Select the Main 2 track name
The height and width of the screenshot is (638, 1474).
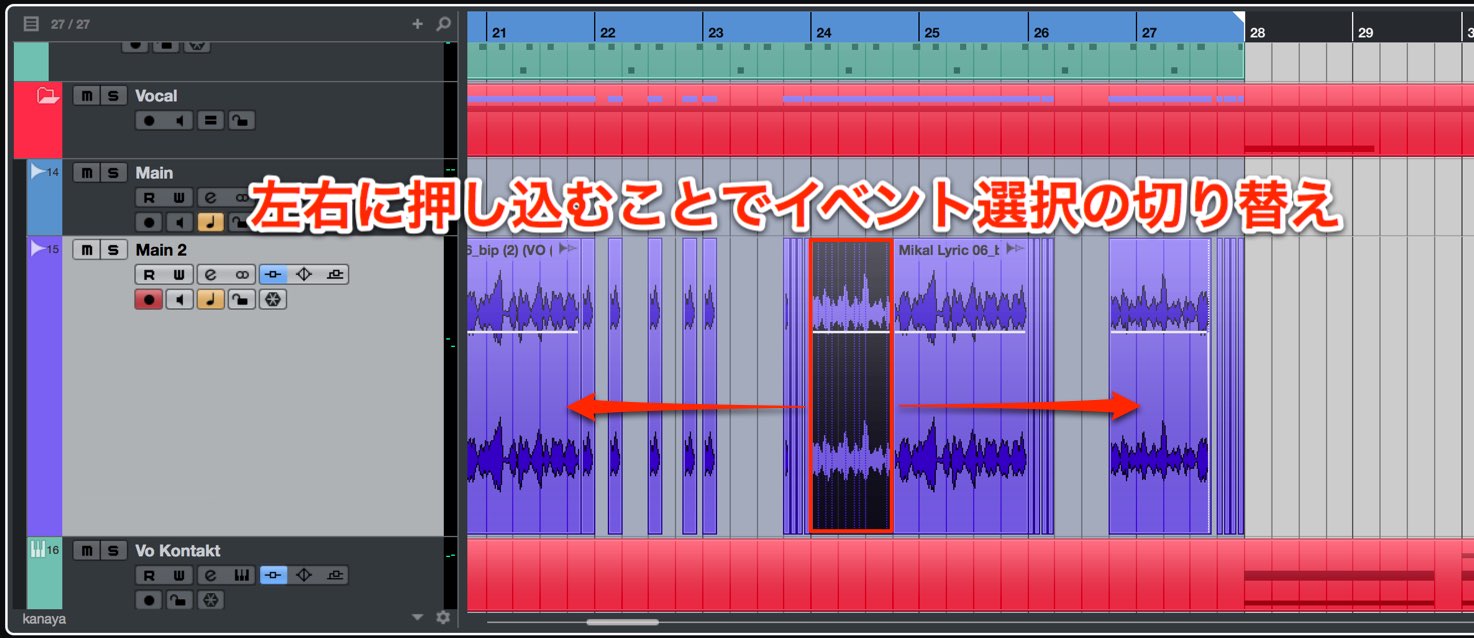click(161, 250)
